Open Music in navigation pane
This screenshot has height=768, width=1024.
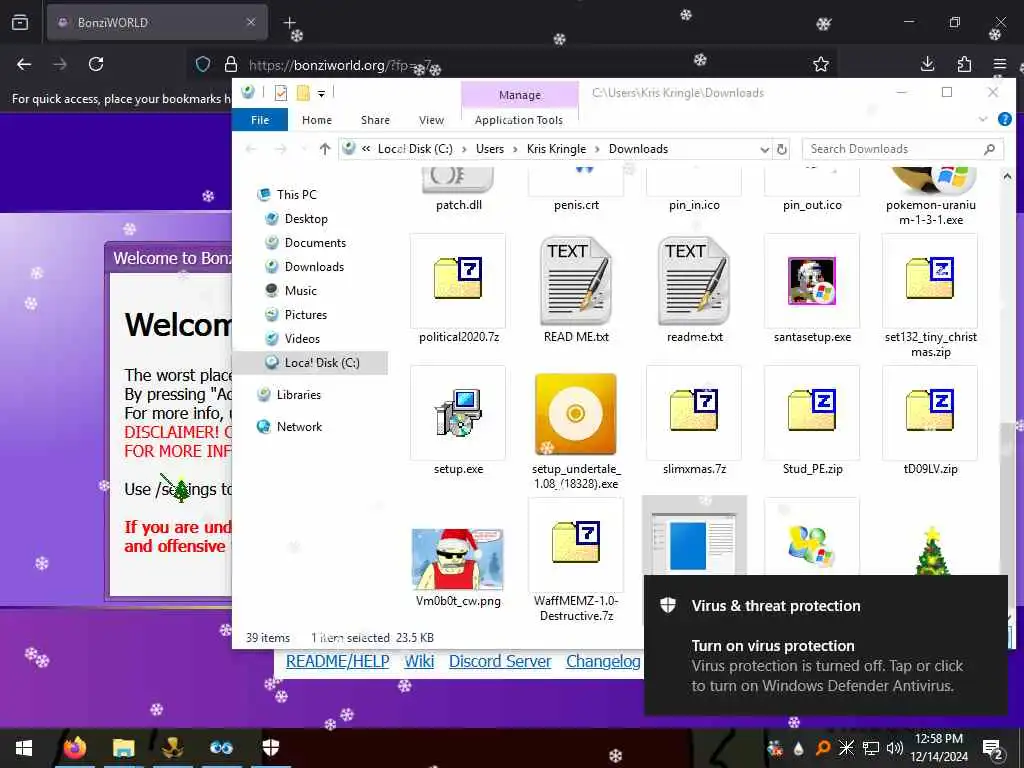[300, 291]
